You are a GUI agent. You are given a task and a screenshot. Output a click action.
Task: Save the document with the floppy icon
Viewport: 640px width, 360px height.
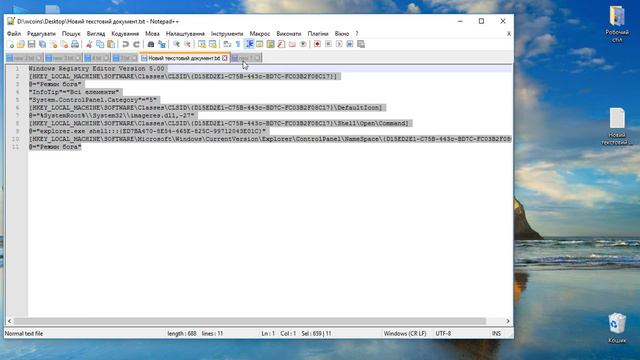click(31, 44)
